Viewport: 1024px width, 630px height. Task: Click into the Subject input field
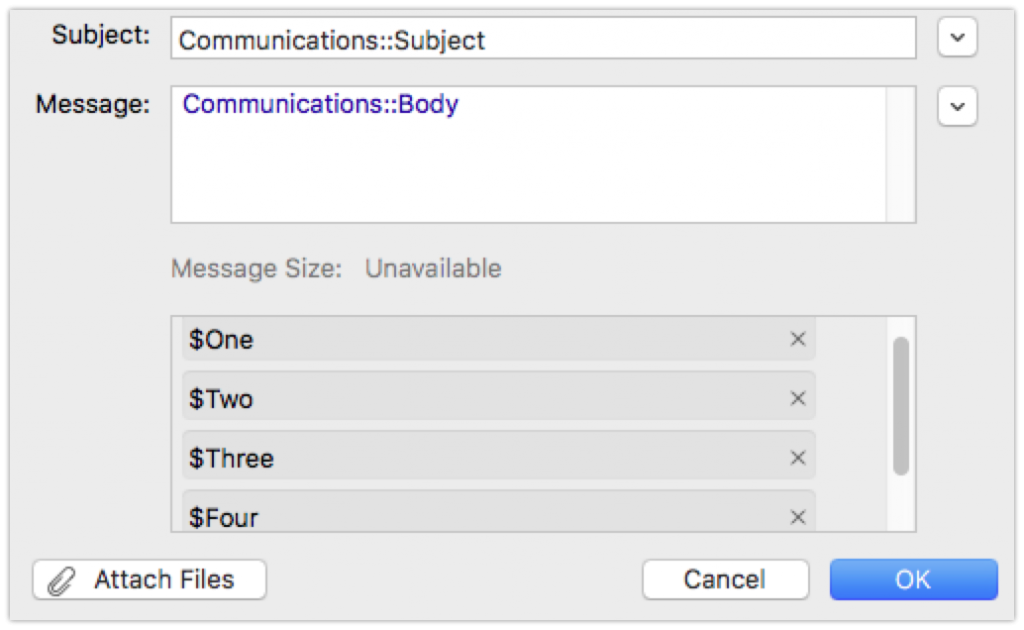[x=543, y=39]
